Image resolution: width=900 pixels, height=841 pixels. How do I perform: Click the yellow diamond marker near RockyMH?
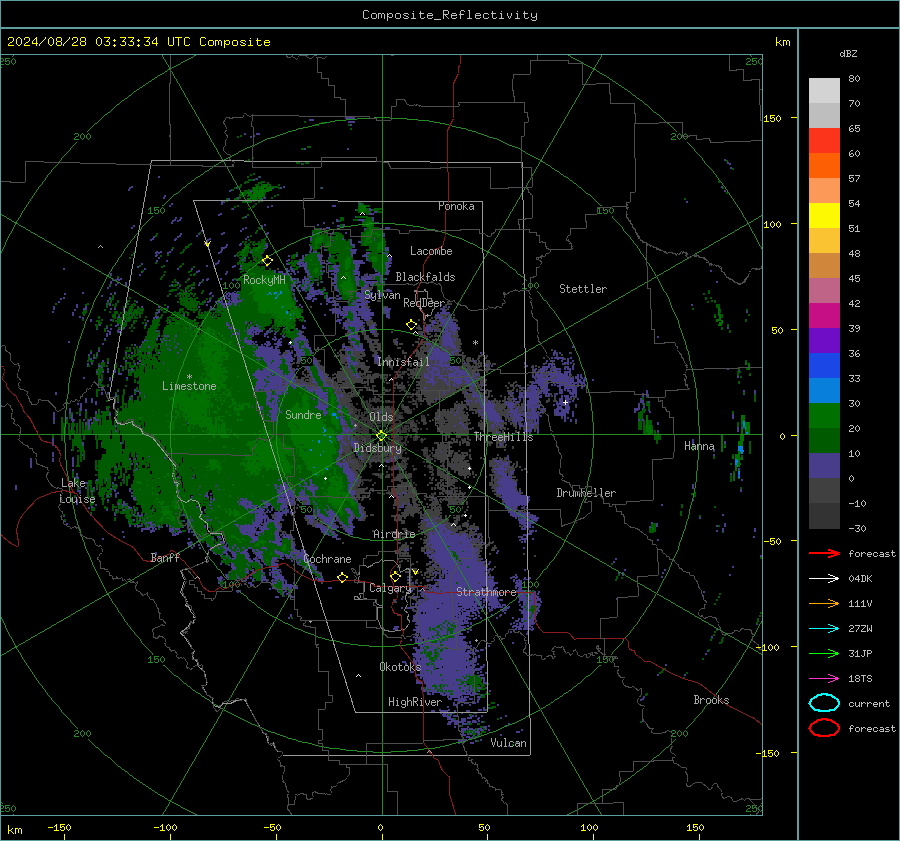pyautogui.click(x=267, y=261)
